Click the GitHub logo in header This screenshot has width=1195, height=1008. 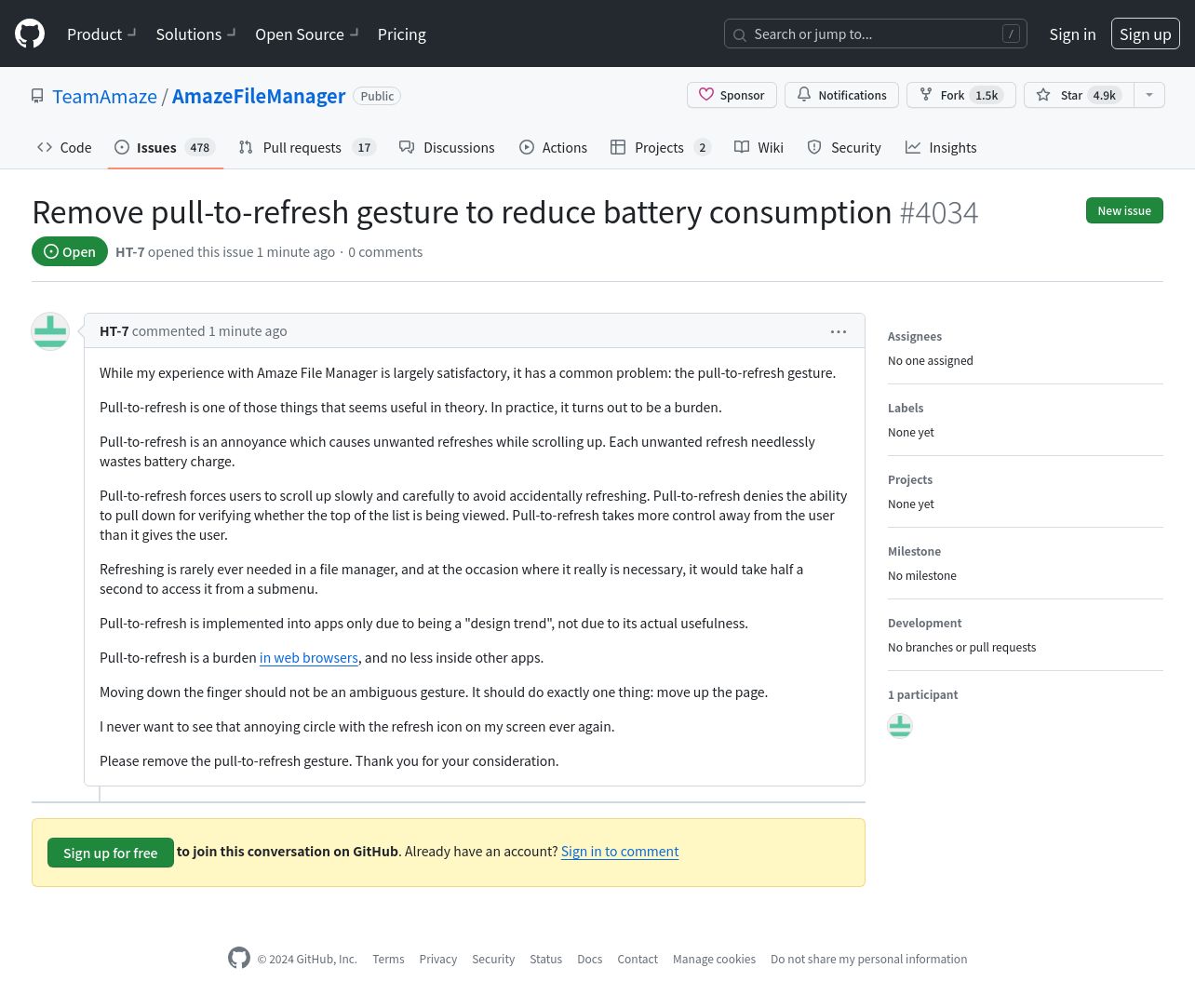pos(30,34)
